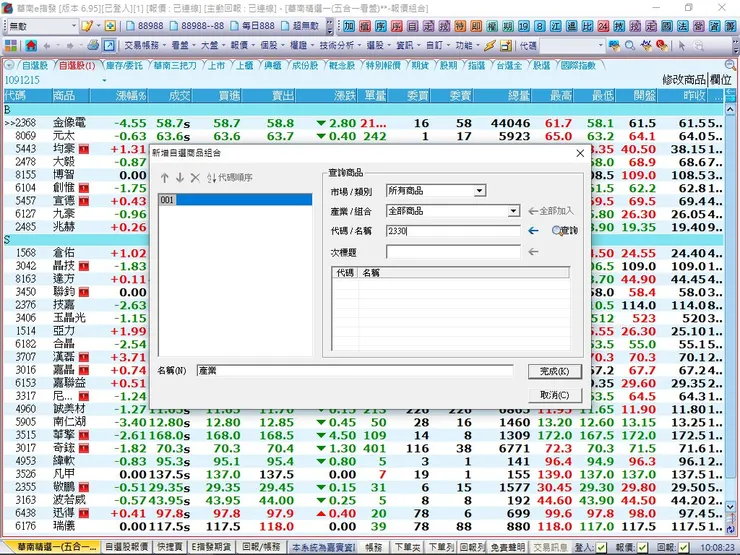The width and height of the screenshot is (740, 555).
Task: Switch to the 概念股 tab
Action: click(x=342, y=66)
